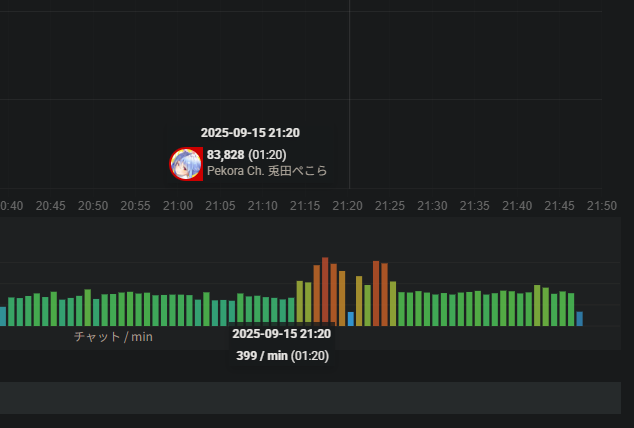Click the チャット / min chart label
The height and width of the screenshot is (428, 634).
point(113,337)
